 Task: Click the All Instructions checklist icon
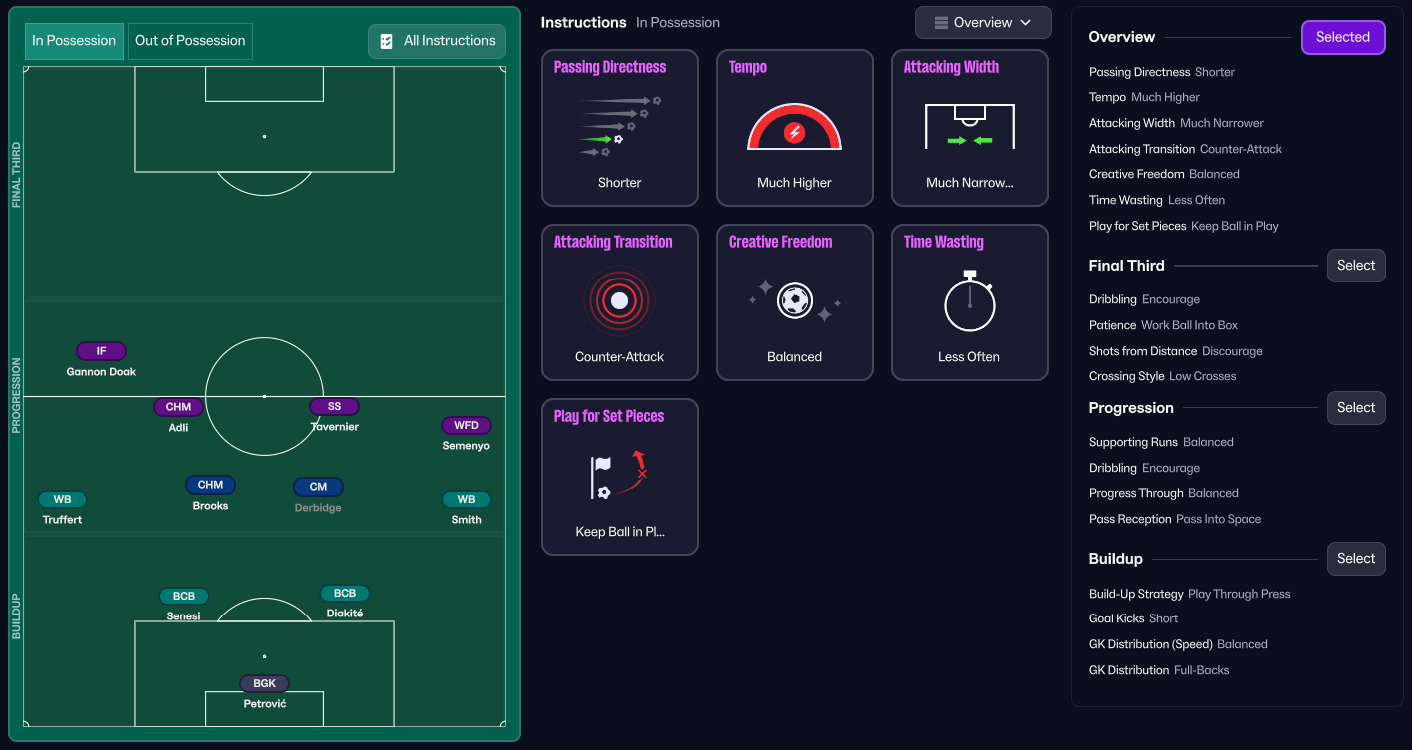387,41
